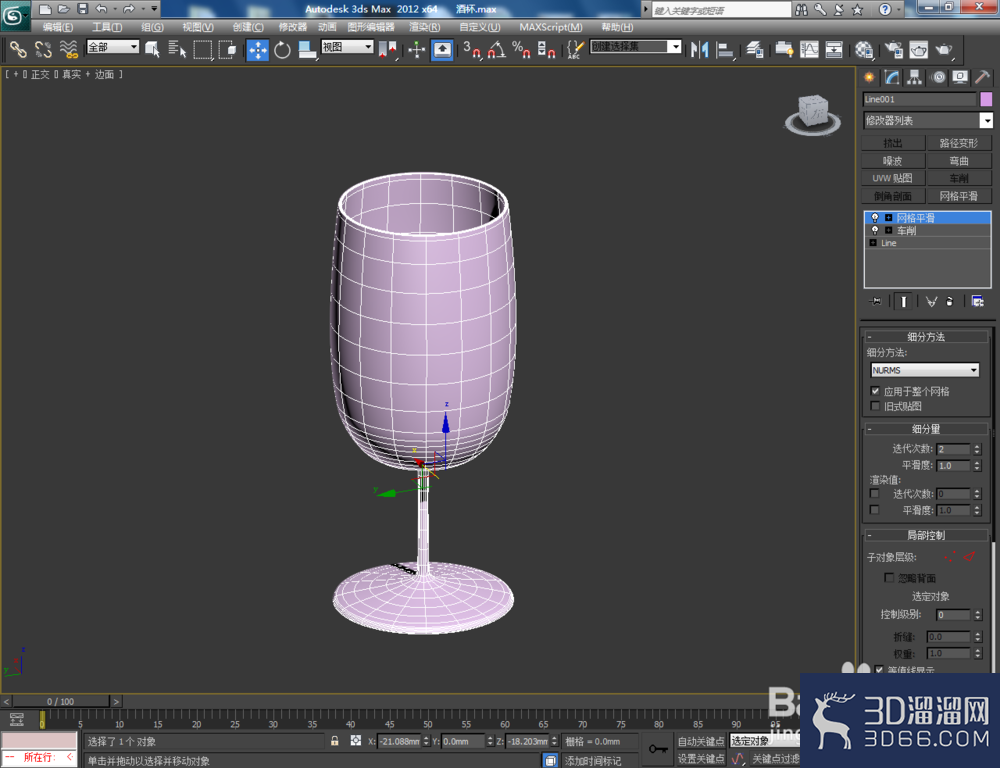Toggle Selection Lock padlock icon
The image size is (1000, 768).
(334, 741)
